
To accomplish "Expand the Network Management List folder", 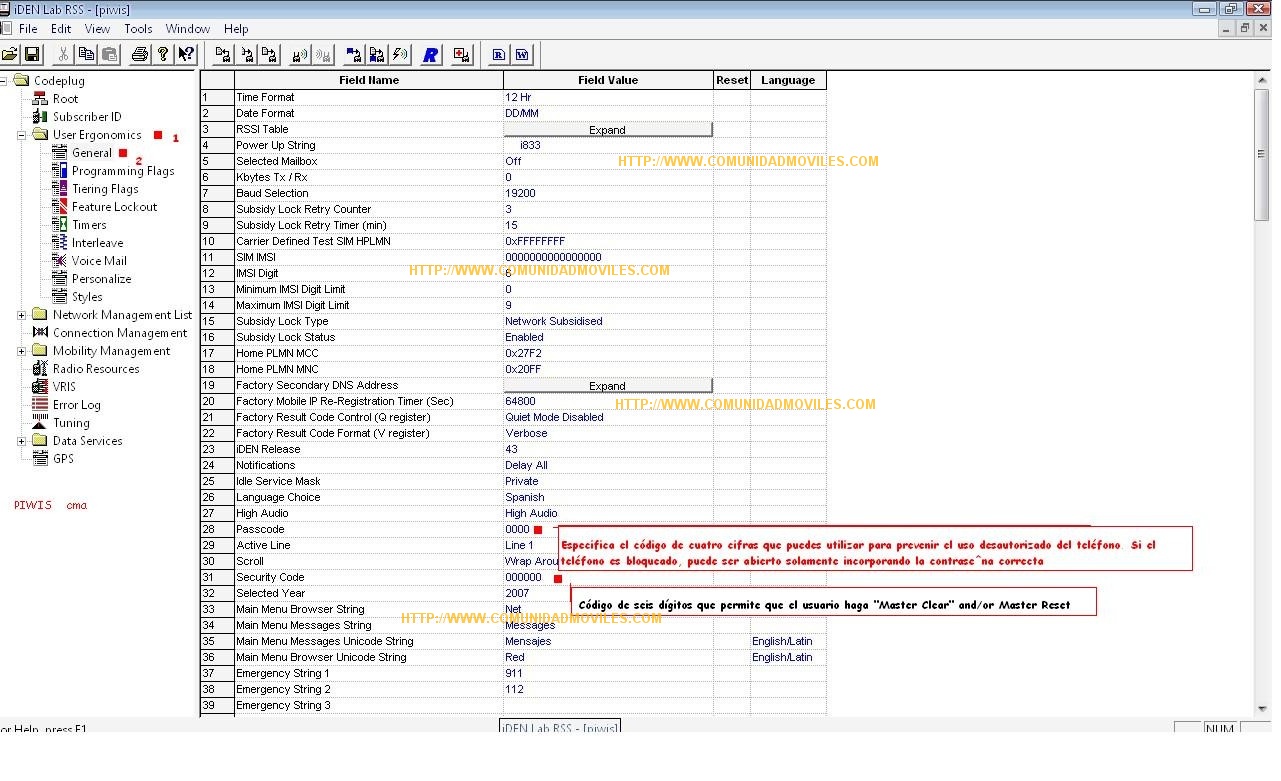I will (x=22, y=315).
